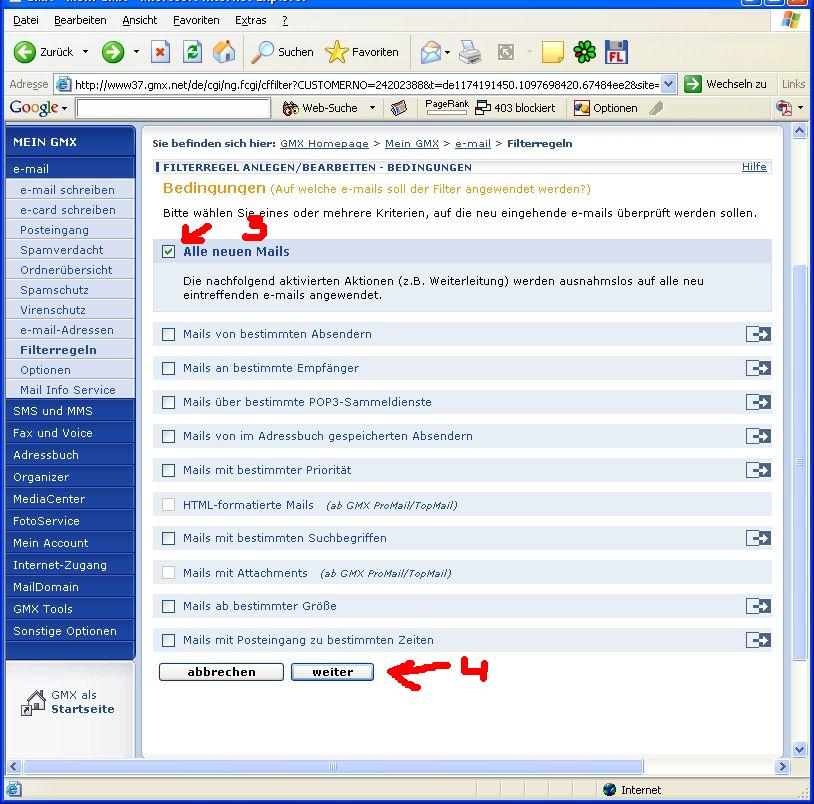The image size is (814, 804).
Task: Open details arrow for Adressbuch gespeicherten Absendern
Action: (758, 436)
